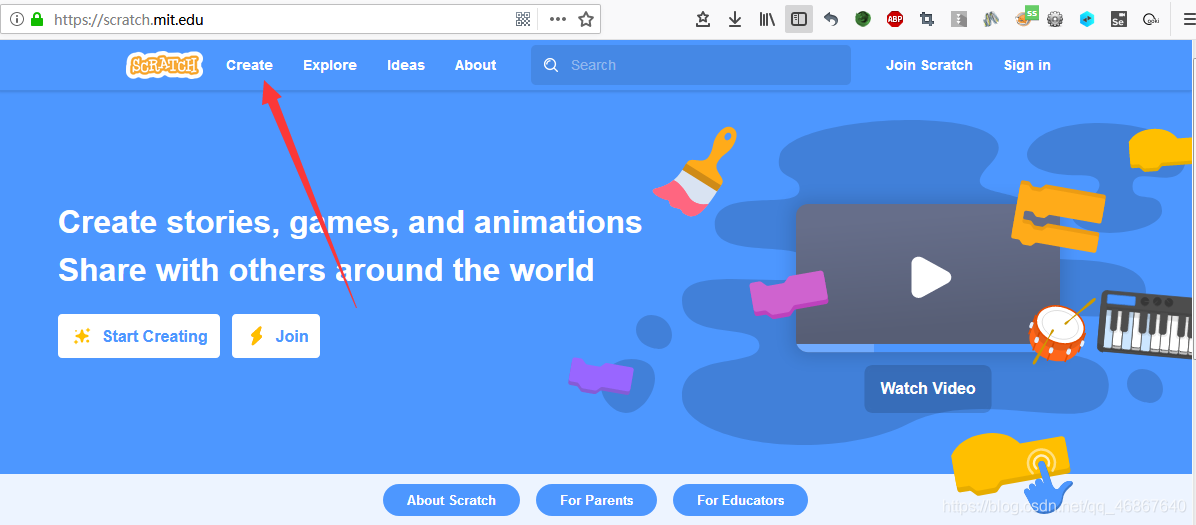Click the cookie extension icon

click(x=1151, y=20)
